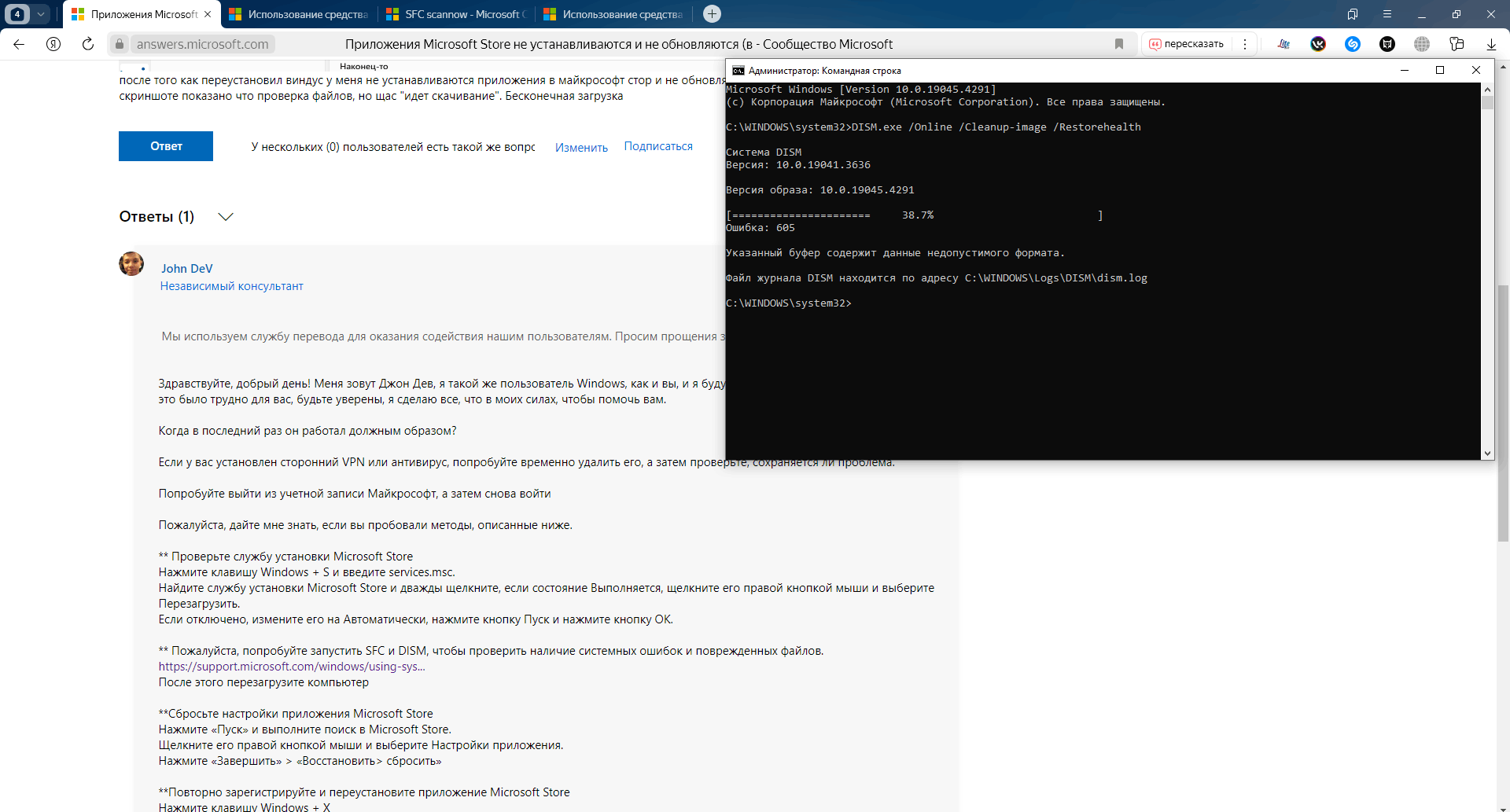Image resolution: width=1510 pixels, height=812 pixels.
Task: Open the gray globe extension icon
Action: tap(1422, 44)
